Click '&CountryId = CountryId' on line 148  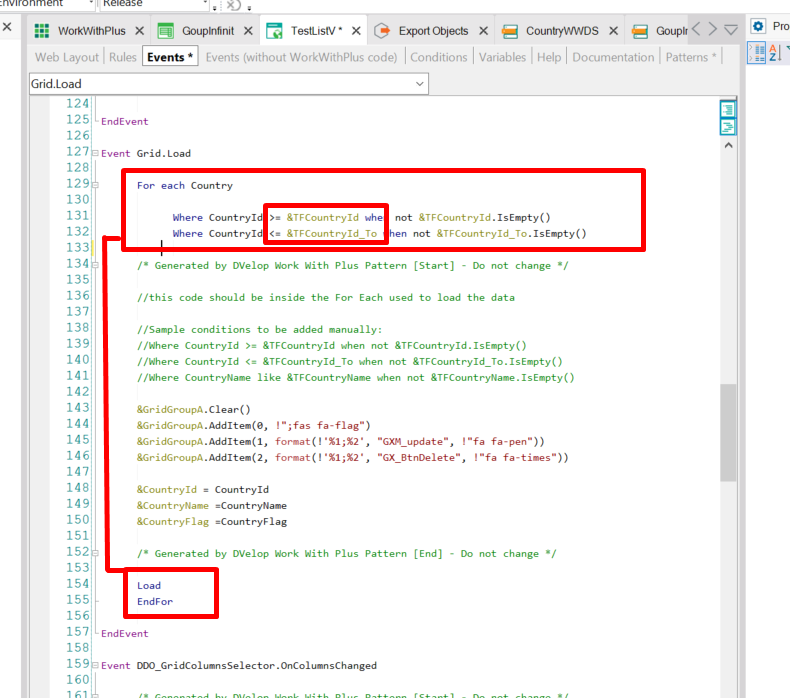(x=203, y=489)
